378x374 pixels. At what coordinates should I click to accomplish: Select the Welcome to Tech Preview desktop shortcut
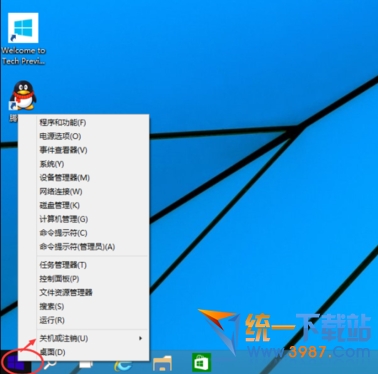23,39
